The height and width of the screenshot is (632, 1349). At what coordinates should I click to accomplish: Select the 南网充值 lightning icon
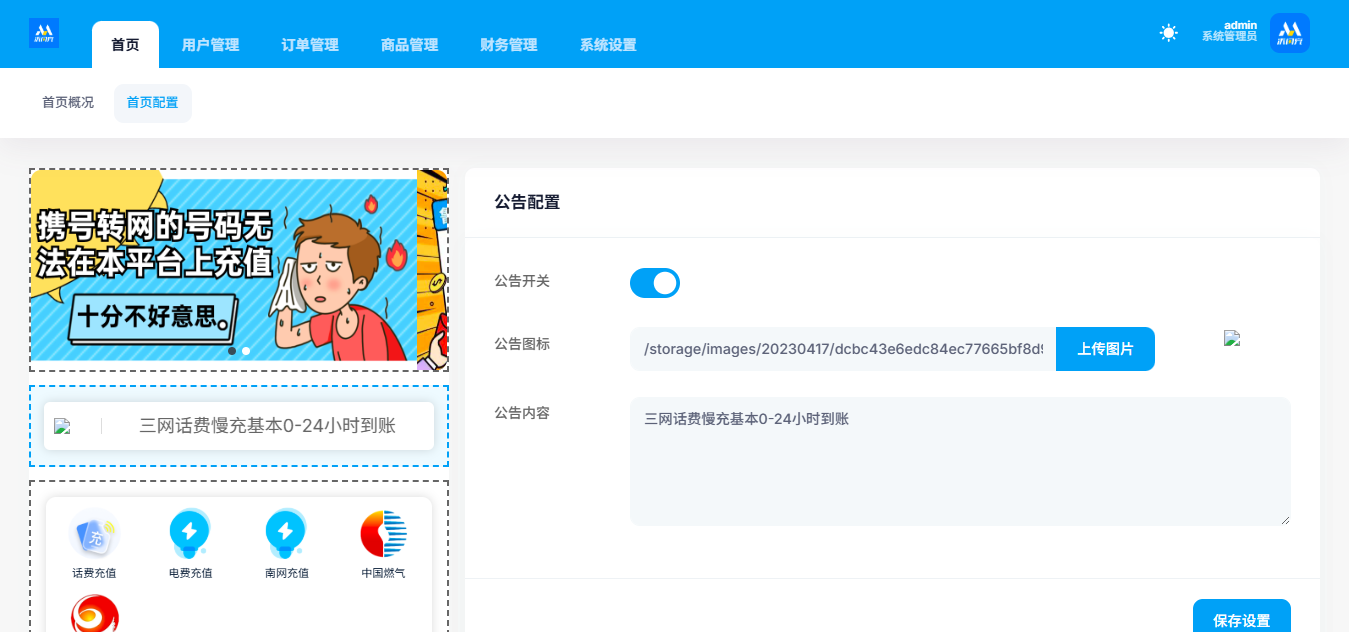click(286, 534)
